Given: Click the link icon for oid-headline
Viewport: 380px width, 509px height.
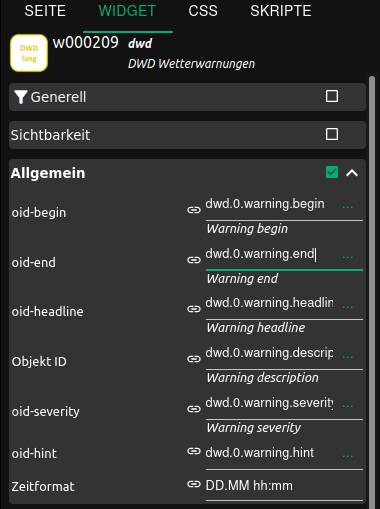Looking at the screenshot, I should (194, 309).
